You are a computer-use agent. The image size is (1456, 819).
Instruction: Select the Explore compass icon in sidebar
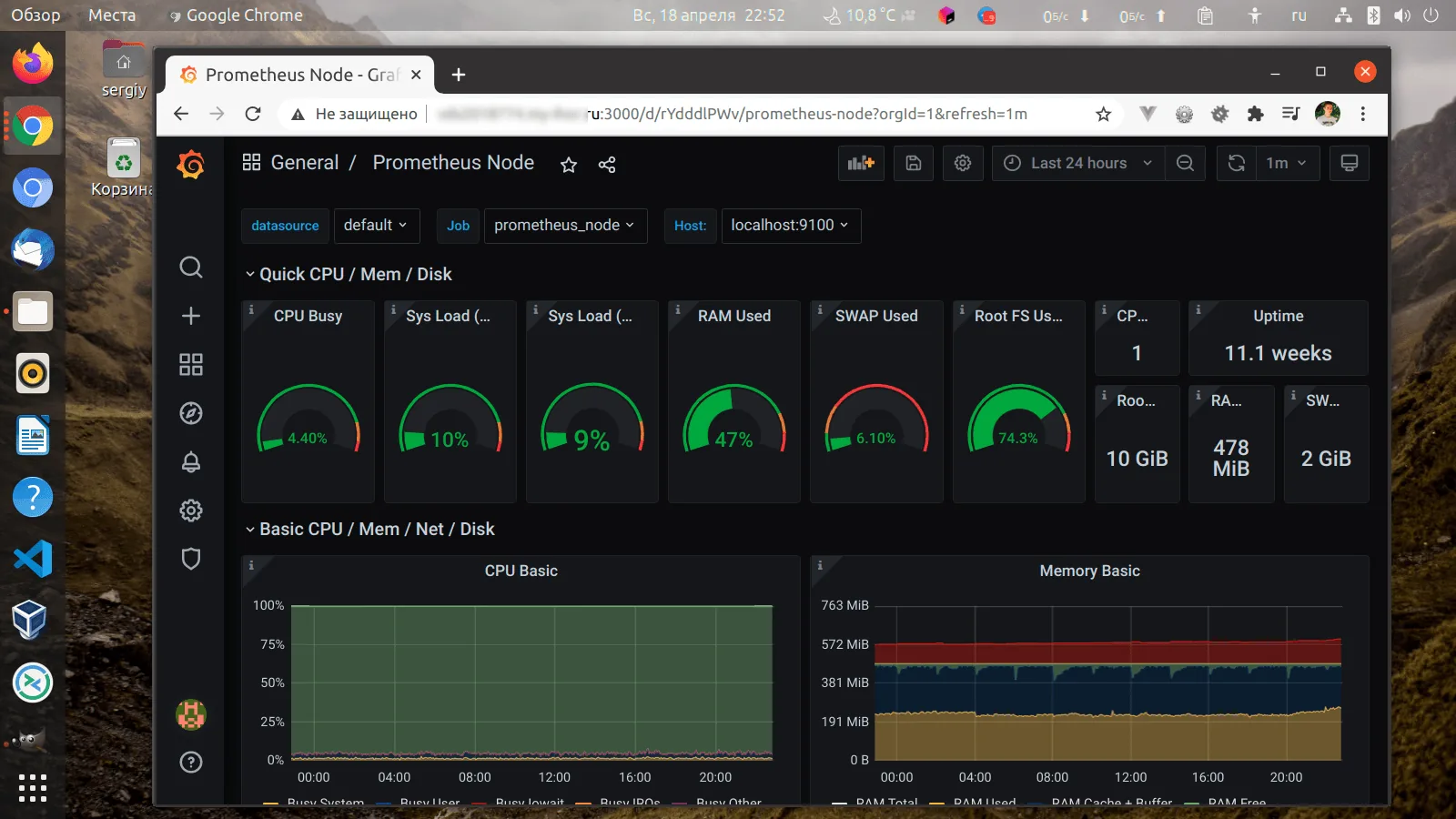click(x=191, y=413)
